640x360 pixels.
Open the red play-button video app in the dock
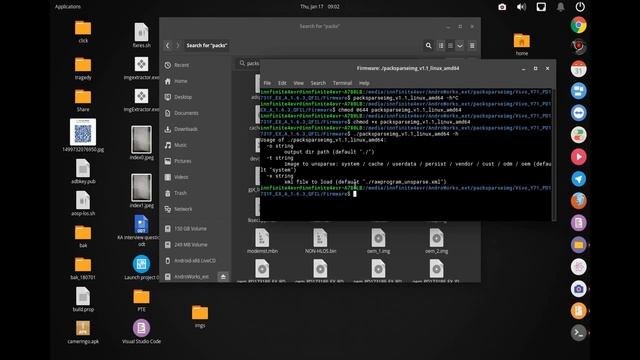(x=578, y=157)
